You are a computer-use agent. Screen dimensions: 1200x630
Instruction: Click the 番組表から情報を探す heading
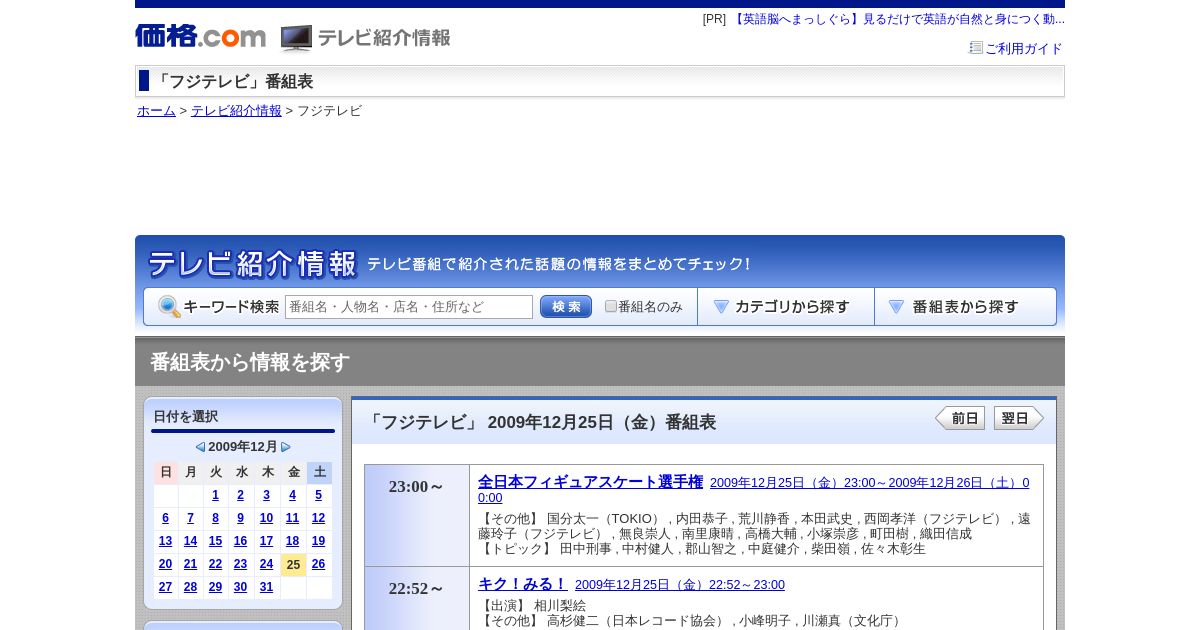coord(250,362)
